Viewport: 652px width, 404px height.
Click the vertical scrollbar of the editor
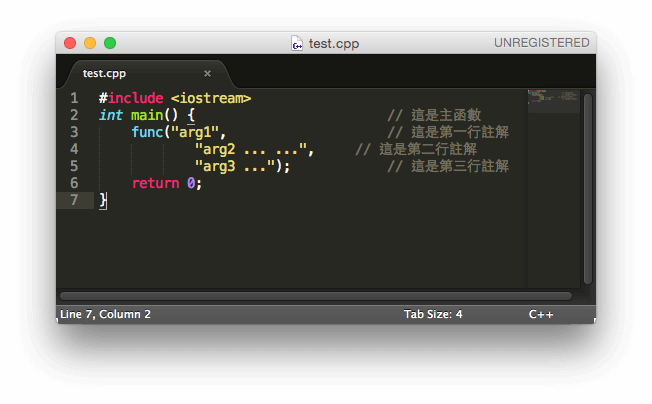point(588,188)
